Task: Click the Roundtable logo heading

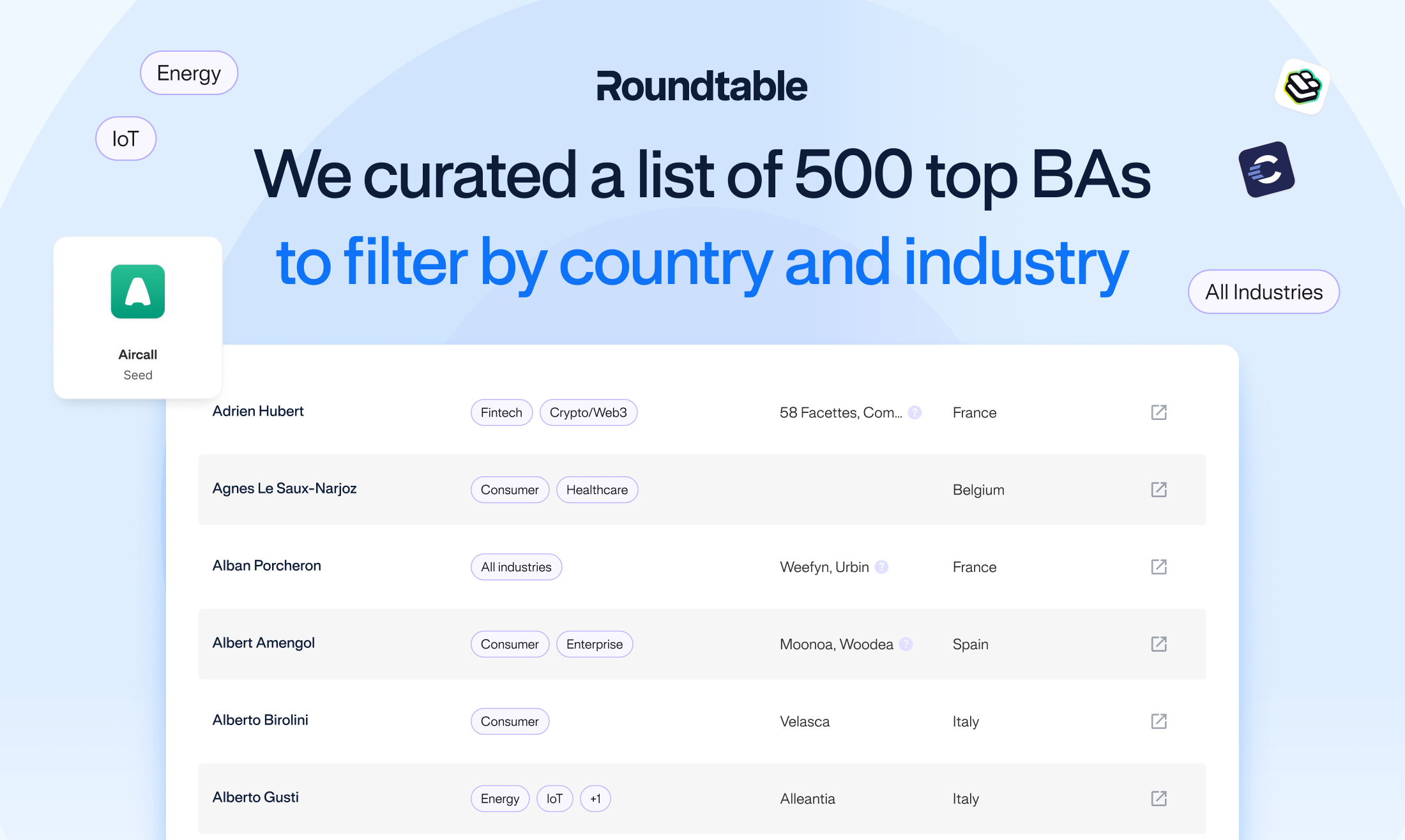Action: [702, 87]
